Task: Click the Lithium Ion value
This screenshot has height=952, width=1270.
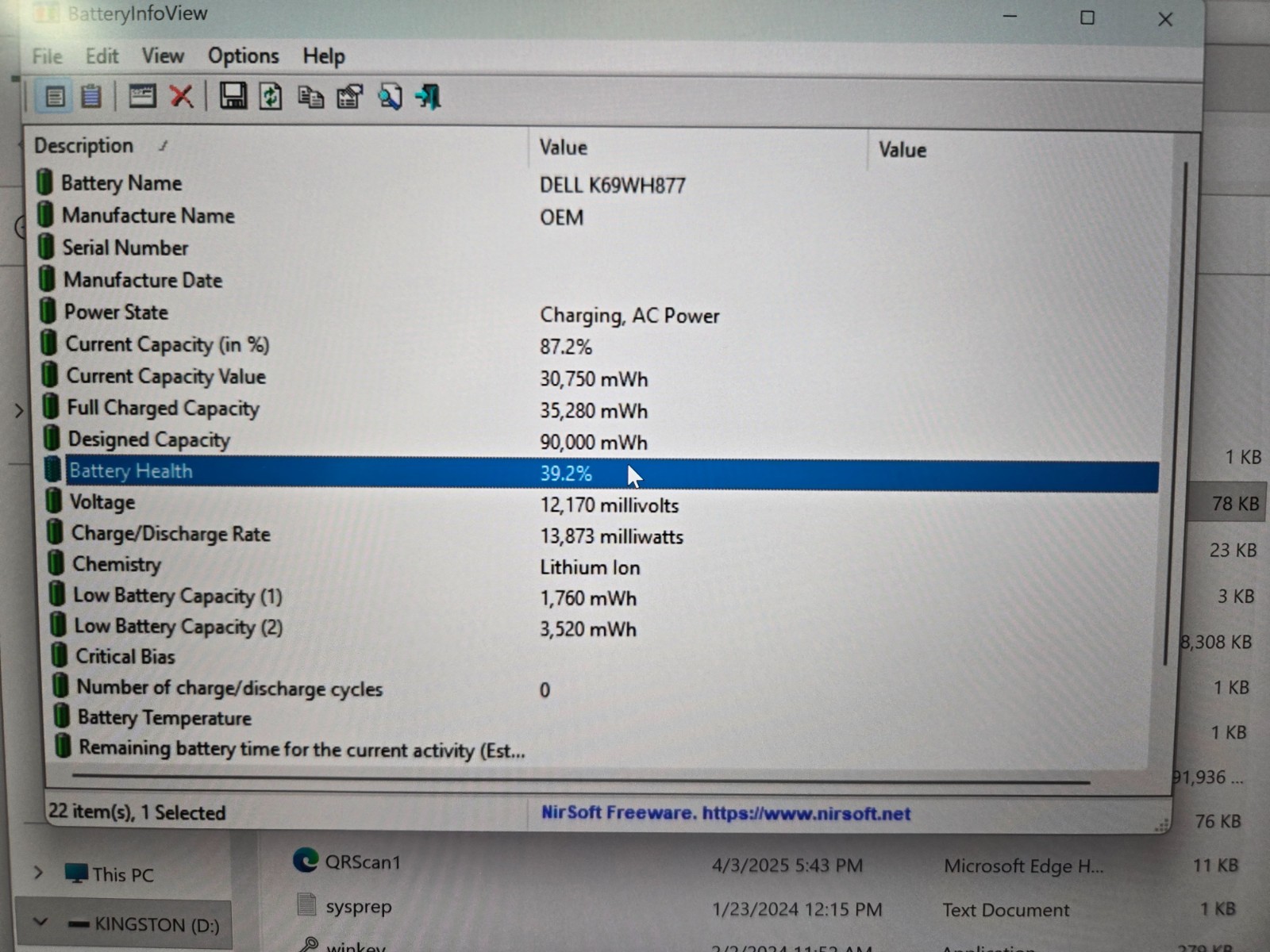Action: click(x=590, y=567)
